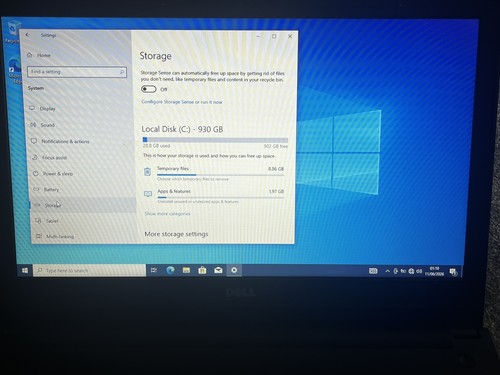Click the Settings gear taskbar icon
This screenshot has height=375, width=500.
click(x=234, y=270)
